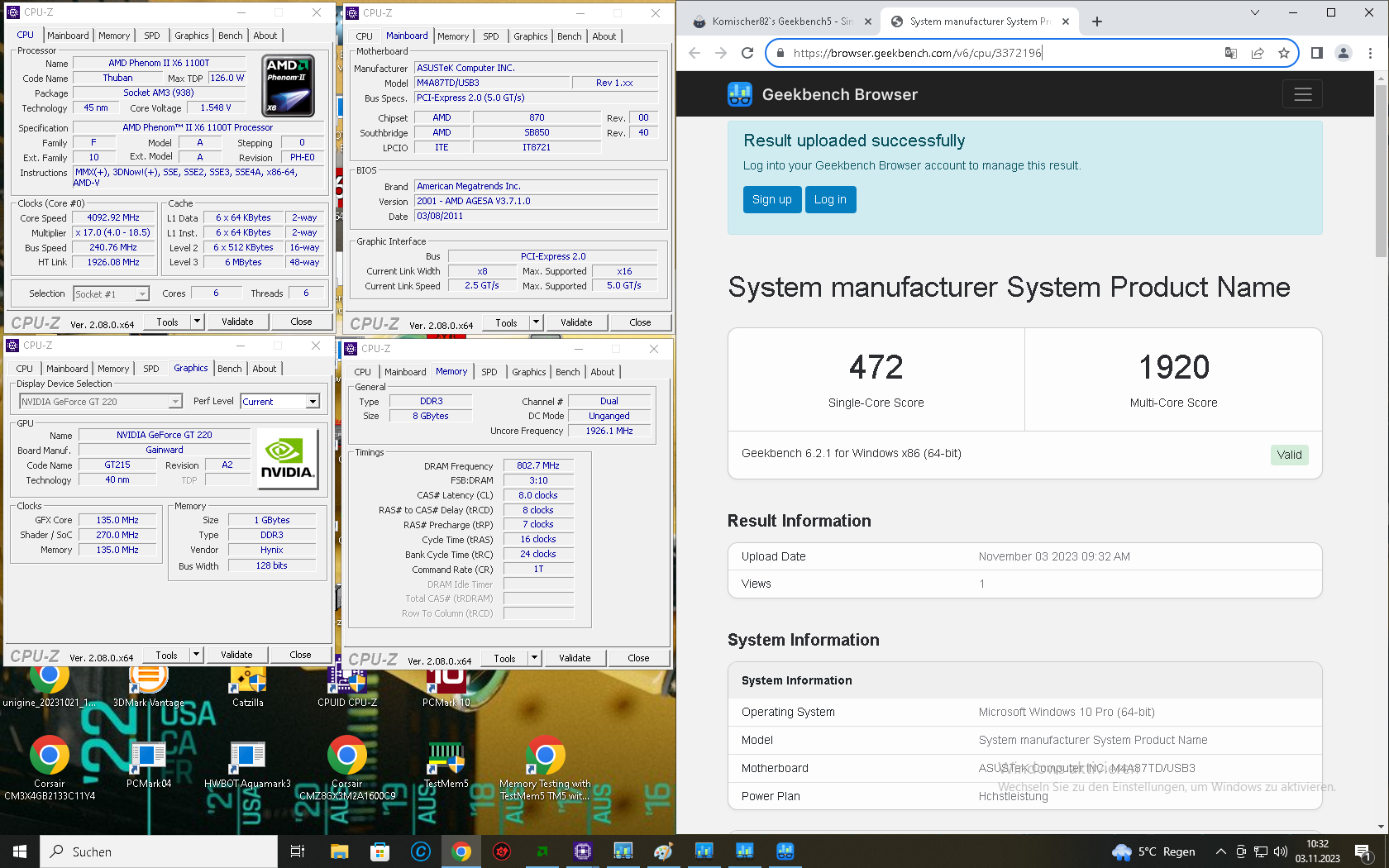Open the CPU-Z taskbar icon with the purple chip

click(x=583, y=851)
